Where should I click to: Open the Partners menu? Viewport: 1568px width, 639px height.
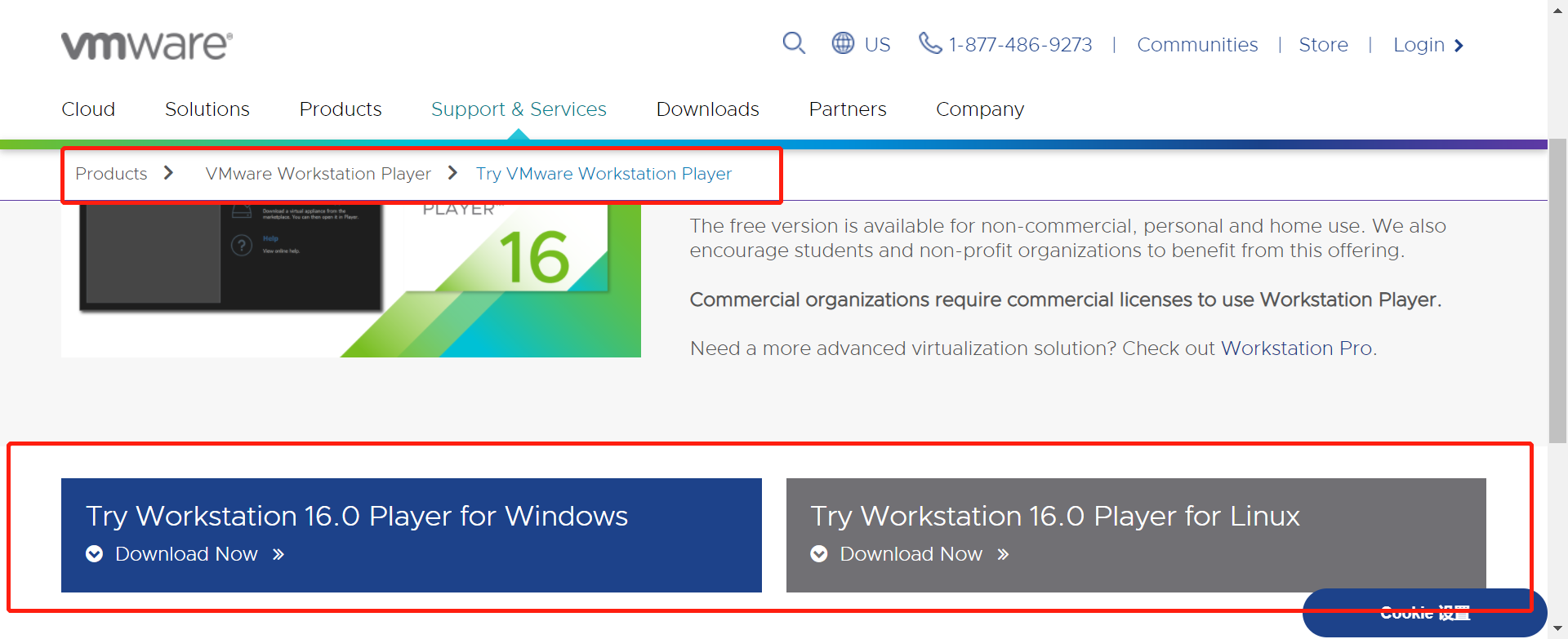tap(848, 109)
